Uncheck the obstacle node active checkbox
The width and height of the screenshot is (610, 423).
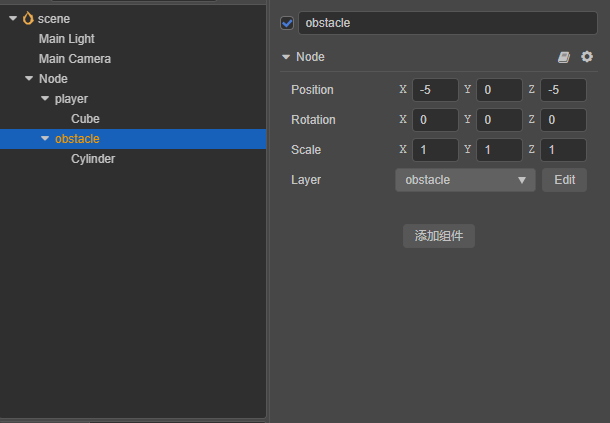click(x=288, y=23)
